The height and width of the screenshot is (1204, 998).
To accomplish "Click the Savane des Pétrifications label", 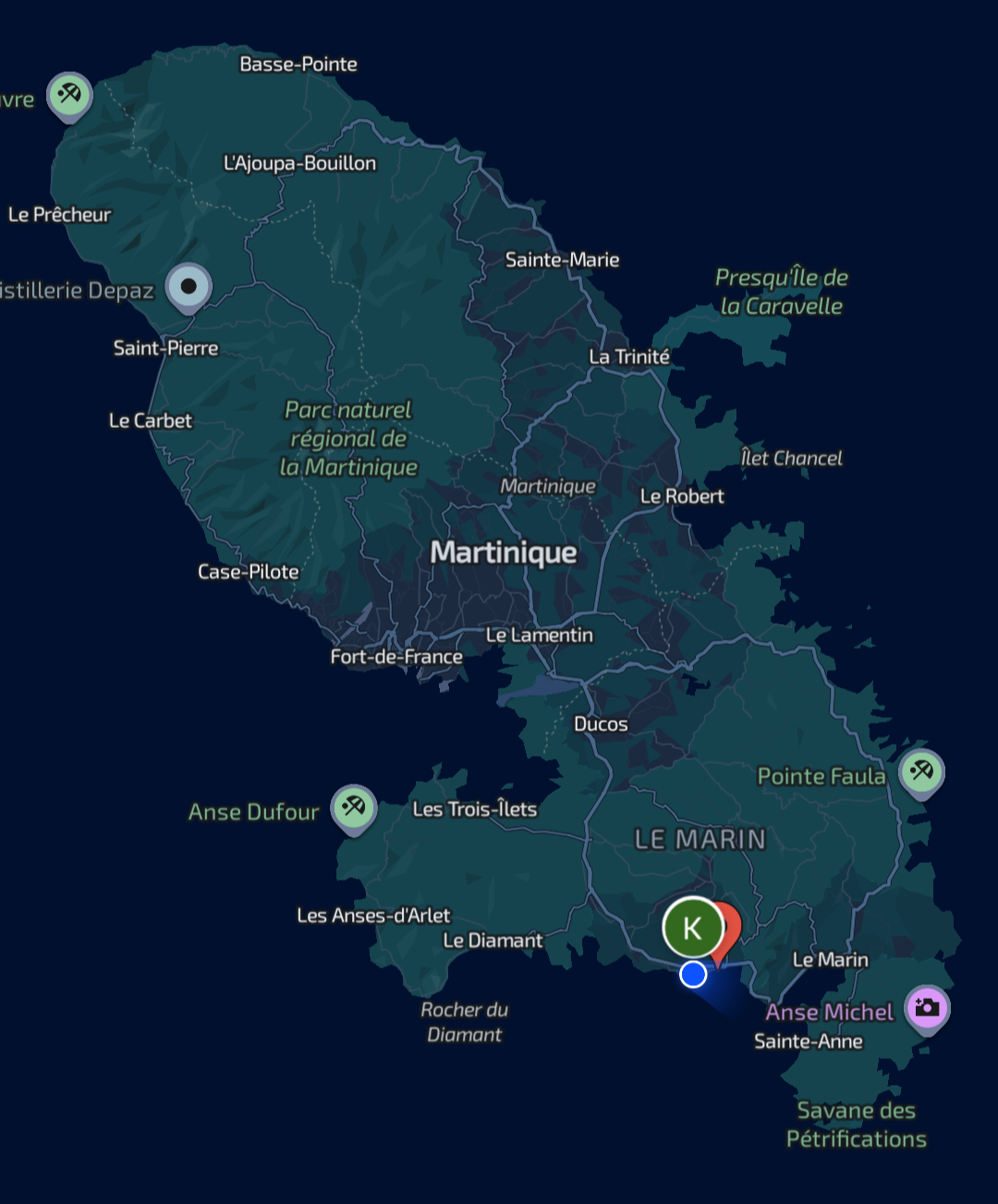I will pyautogui.click(x=856, y=1125).
